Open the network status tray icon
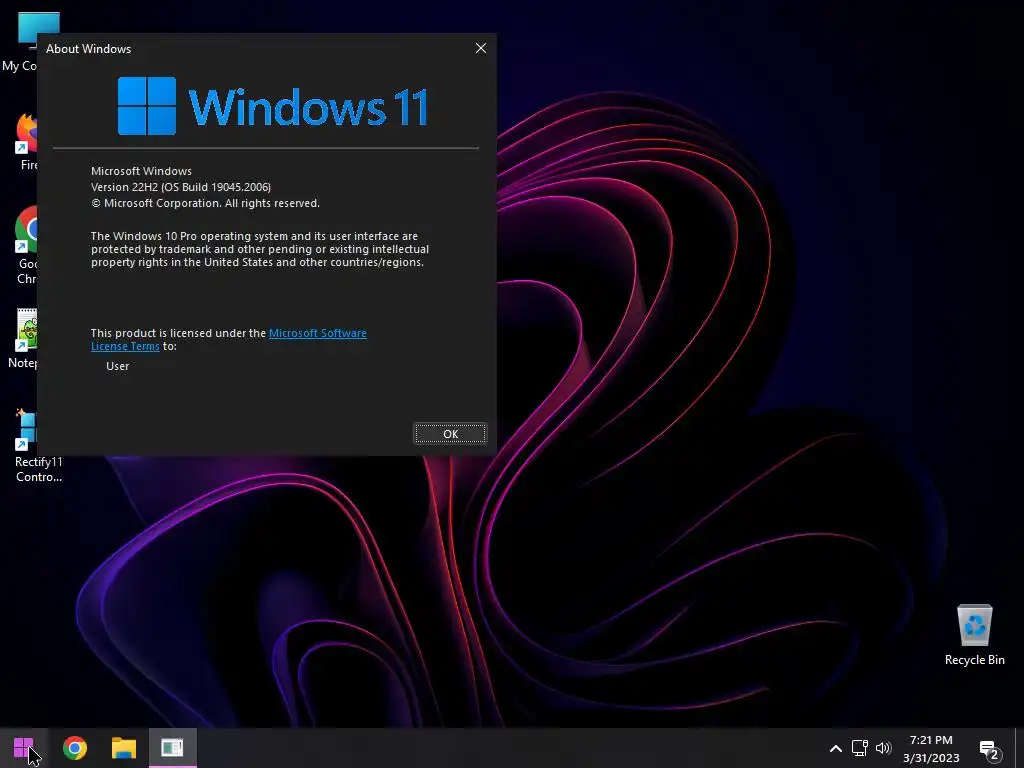1024x768 pixels. tap(859, 748)
